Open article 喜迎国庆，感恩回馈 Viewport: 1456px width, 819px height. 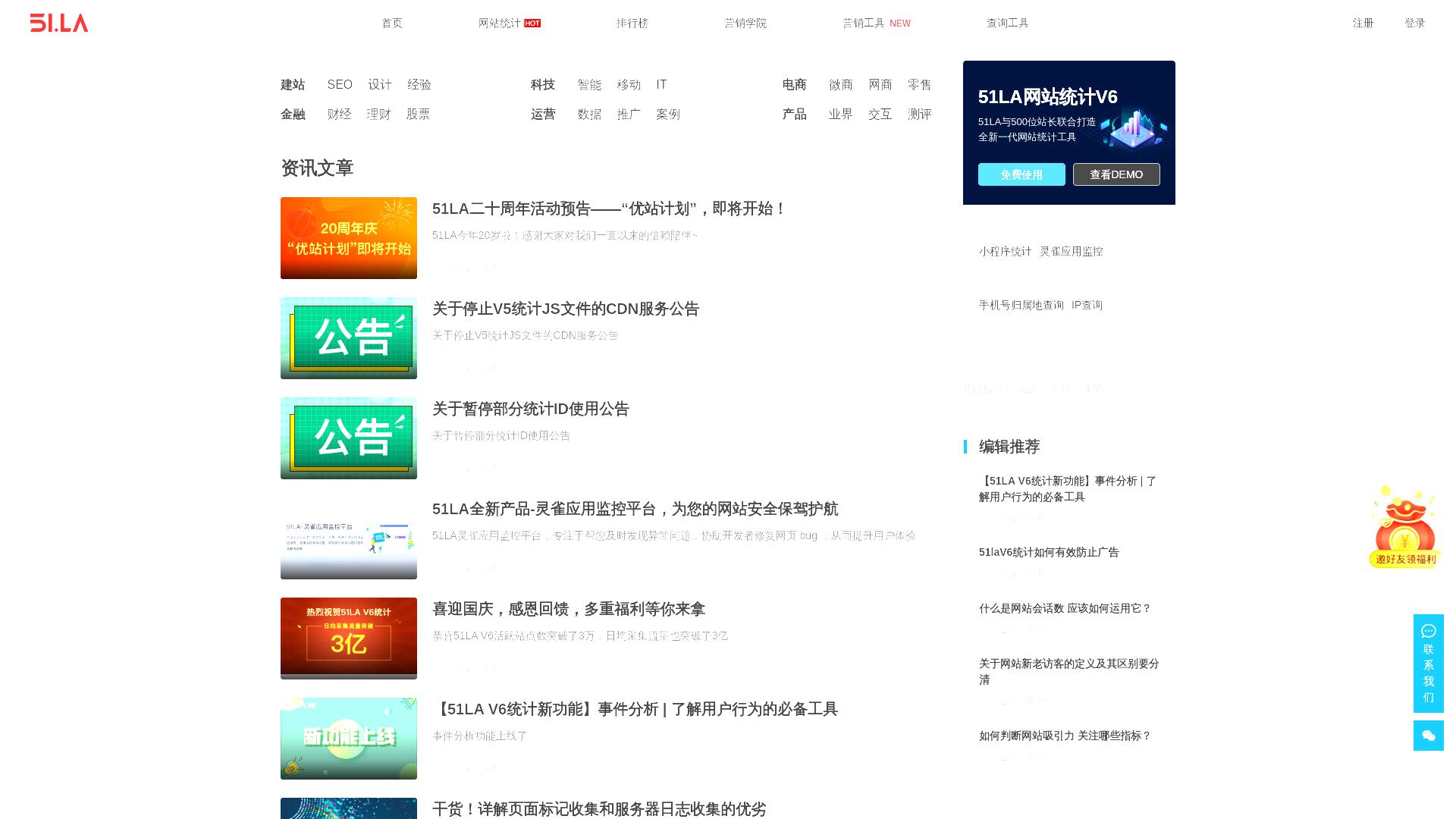coord(569,609)
